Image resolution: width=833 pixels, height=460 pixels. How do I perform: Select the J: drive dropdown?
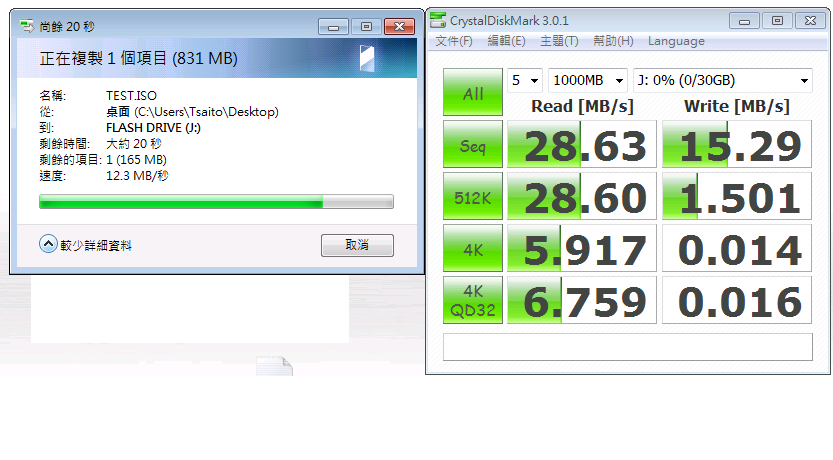click(x=722, y=81)
